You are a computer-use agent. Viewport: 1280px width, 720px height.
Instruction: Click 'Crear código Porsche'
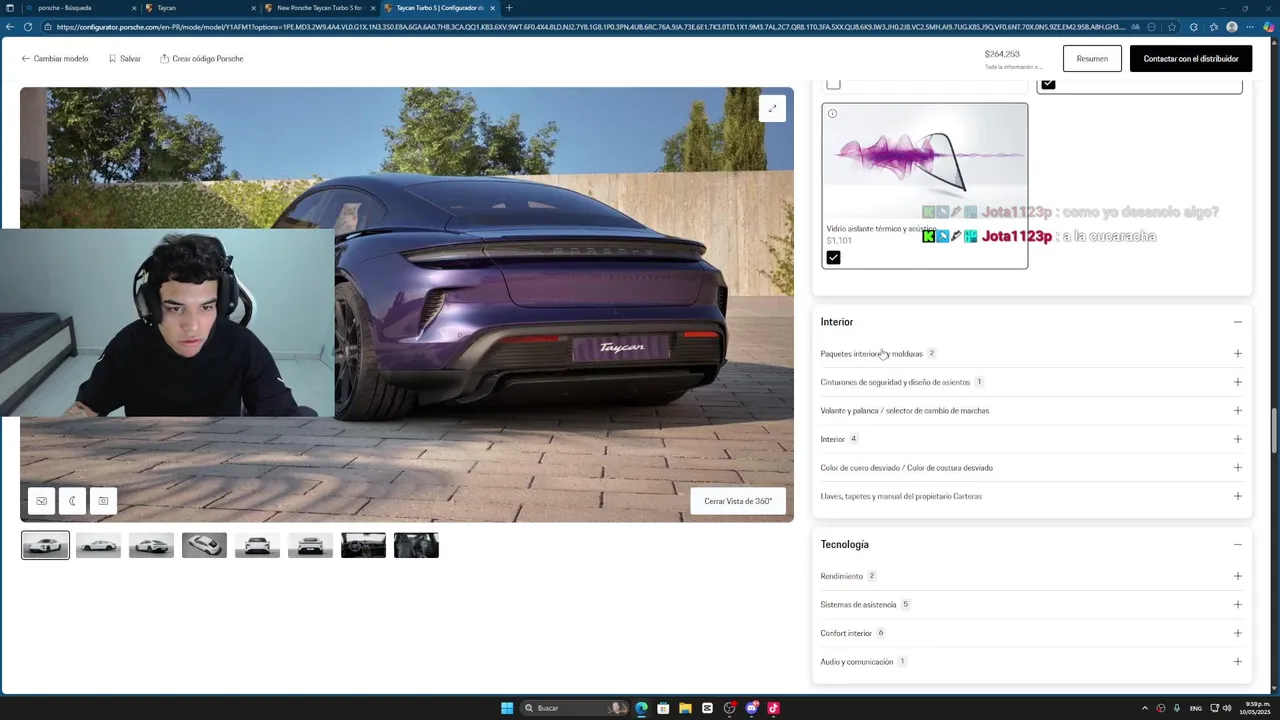click(201, 59)
